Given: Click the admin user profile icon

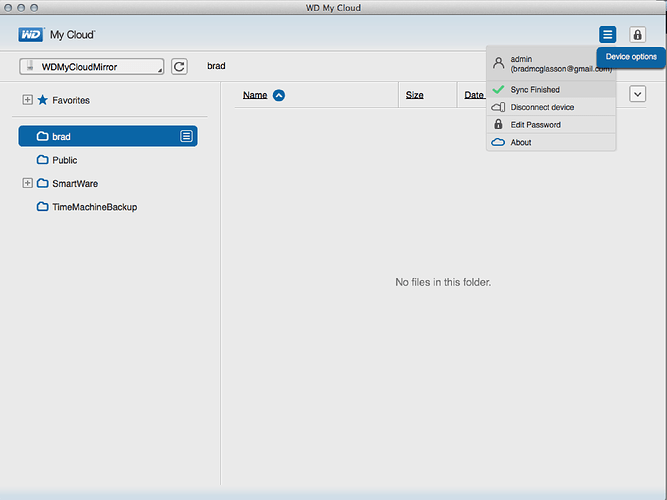Looking at the screenshot, I should point(499,63).
